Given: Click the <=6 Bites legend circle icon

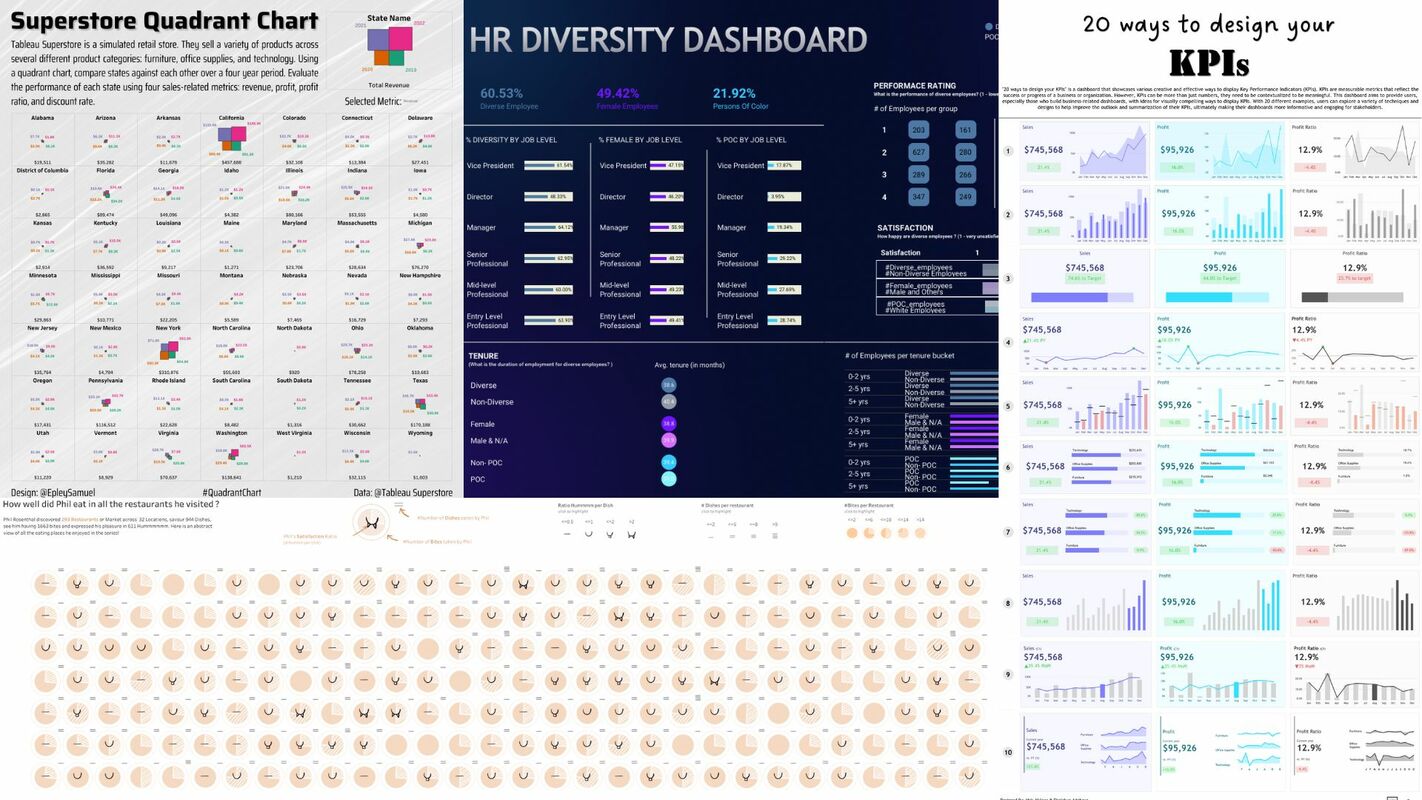Looking at the screenshot, I should 868,533.
